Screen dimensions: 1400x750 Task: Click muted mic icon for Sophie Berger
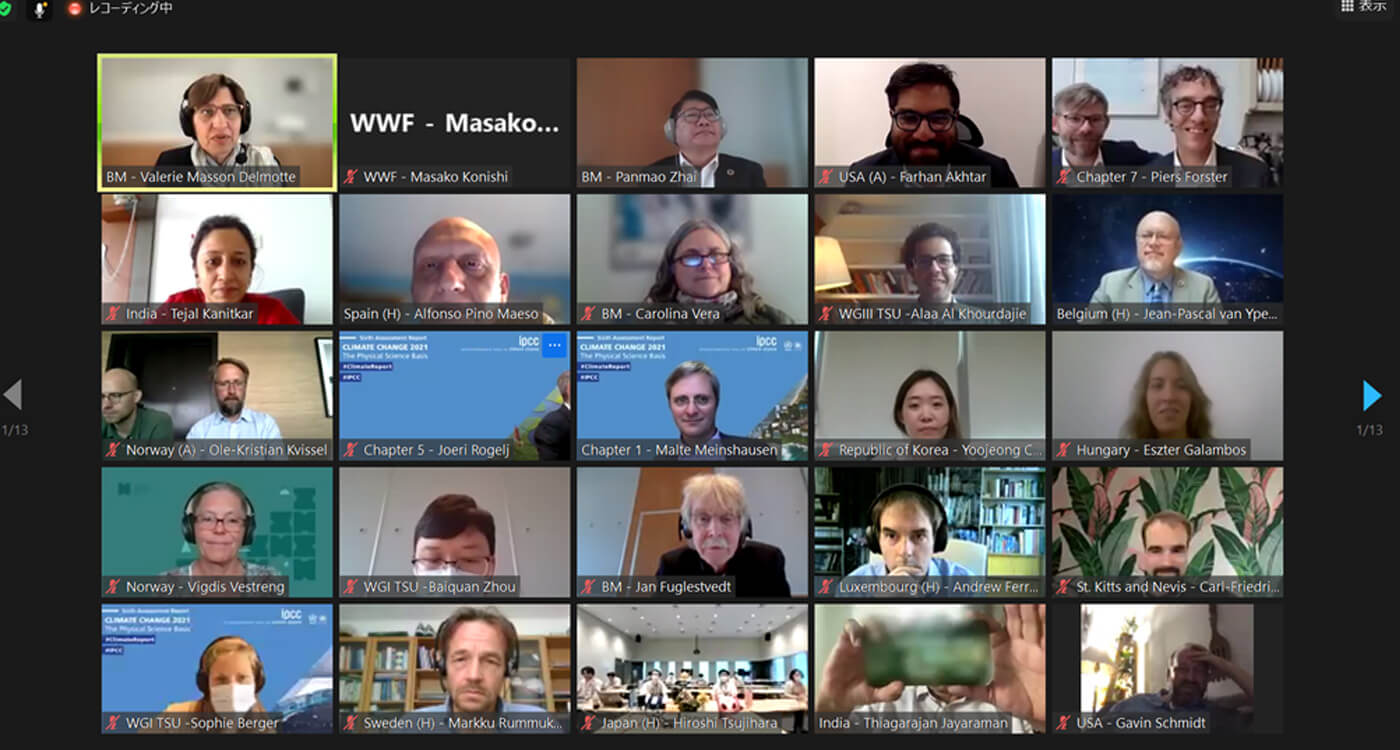[114, 723]
